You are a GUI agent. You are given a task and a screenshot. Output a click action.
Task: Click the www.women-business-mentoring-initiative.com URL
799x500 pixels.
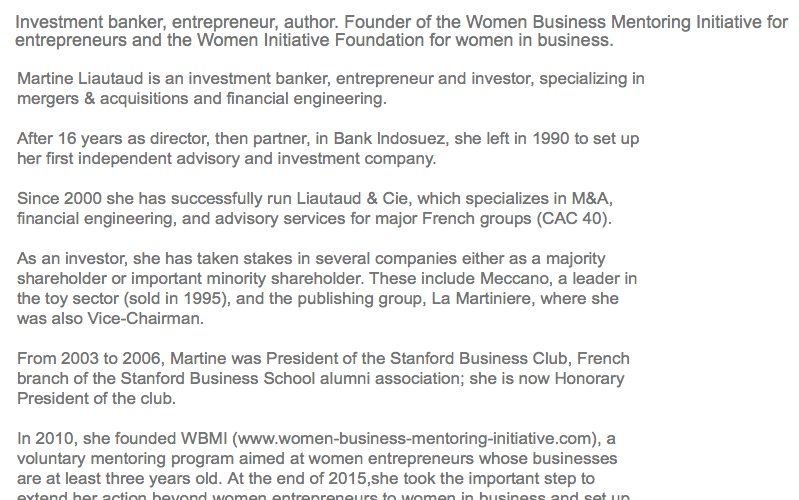click(x=415, y=439)
